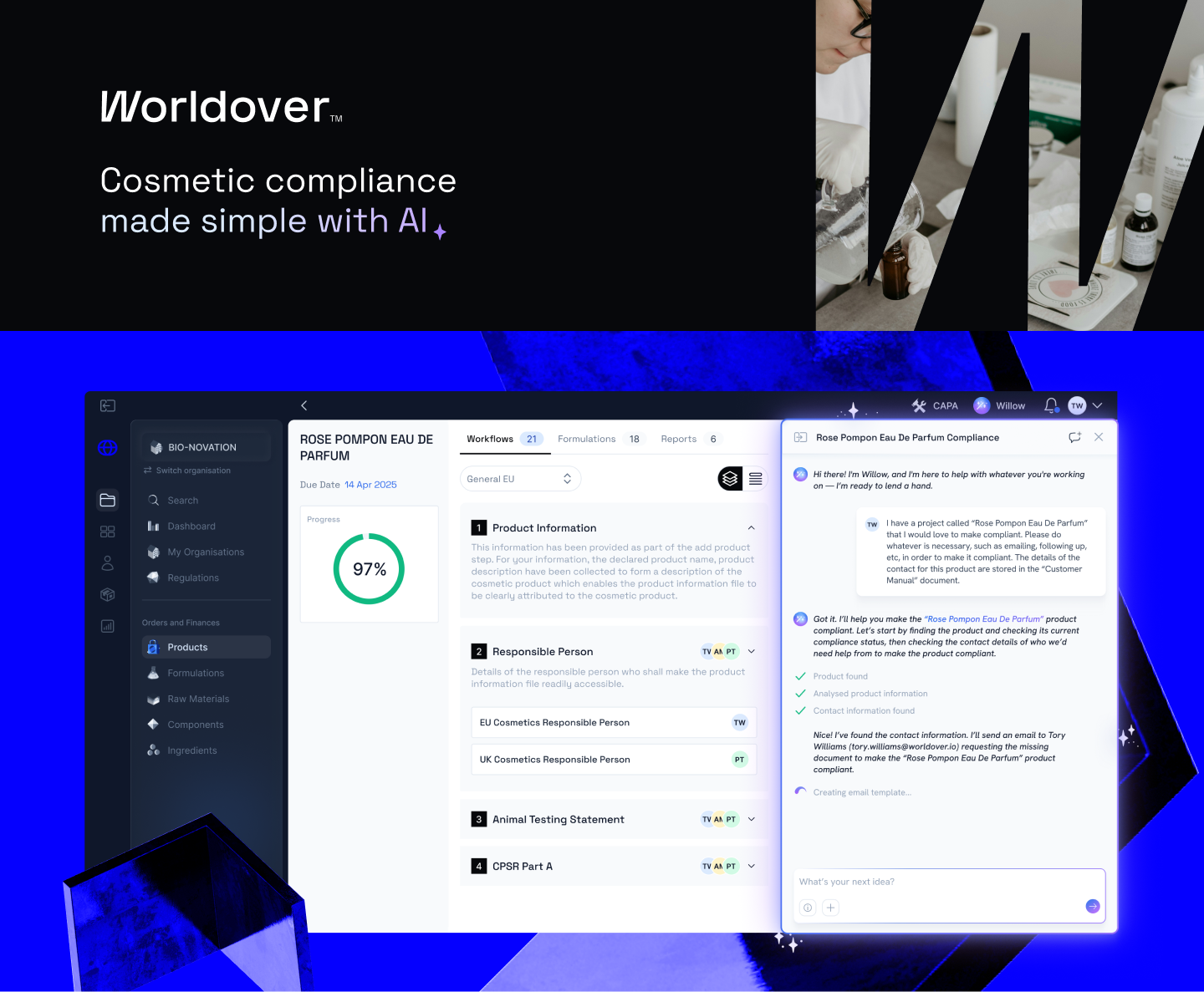The width and height of the screenshot is (1204, 992).
Task: Click the TW user avatar in top bar
Action: (1077, 405)
